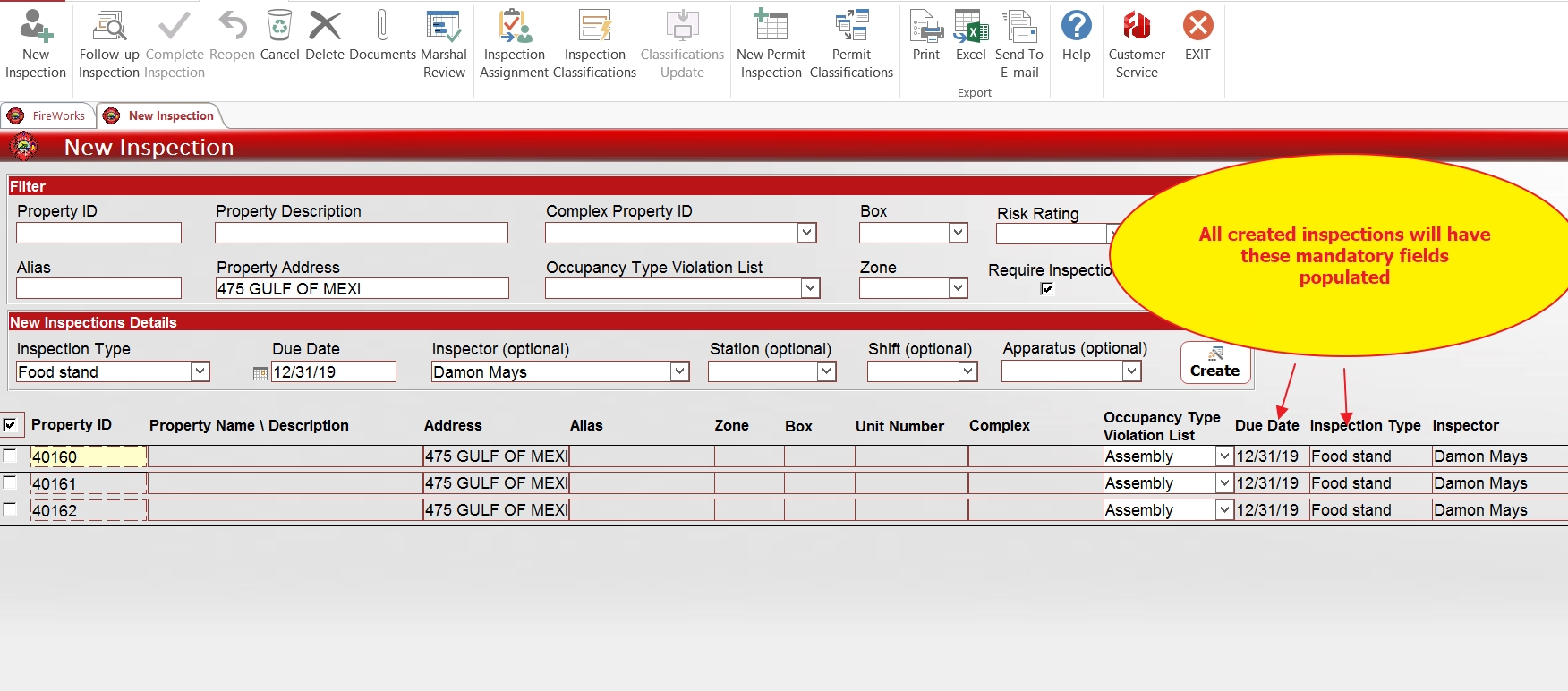Check the row checkbox for property 40161
The height and width of the screenshot is (691, 1568).
10,482
